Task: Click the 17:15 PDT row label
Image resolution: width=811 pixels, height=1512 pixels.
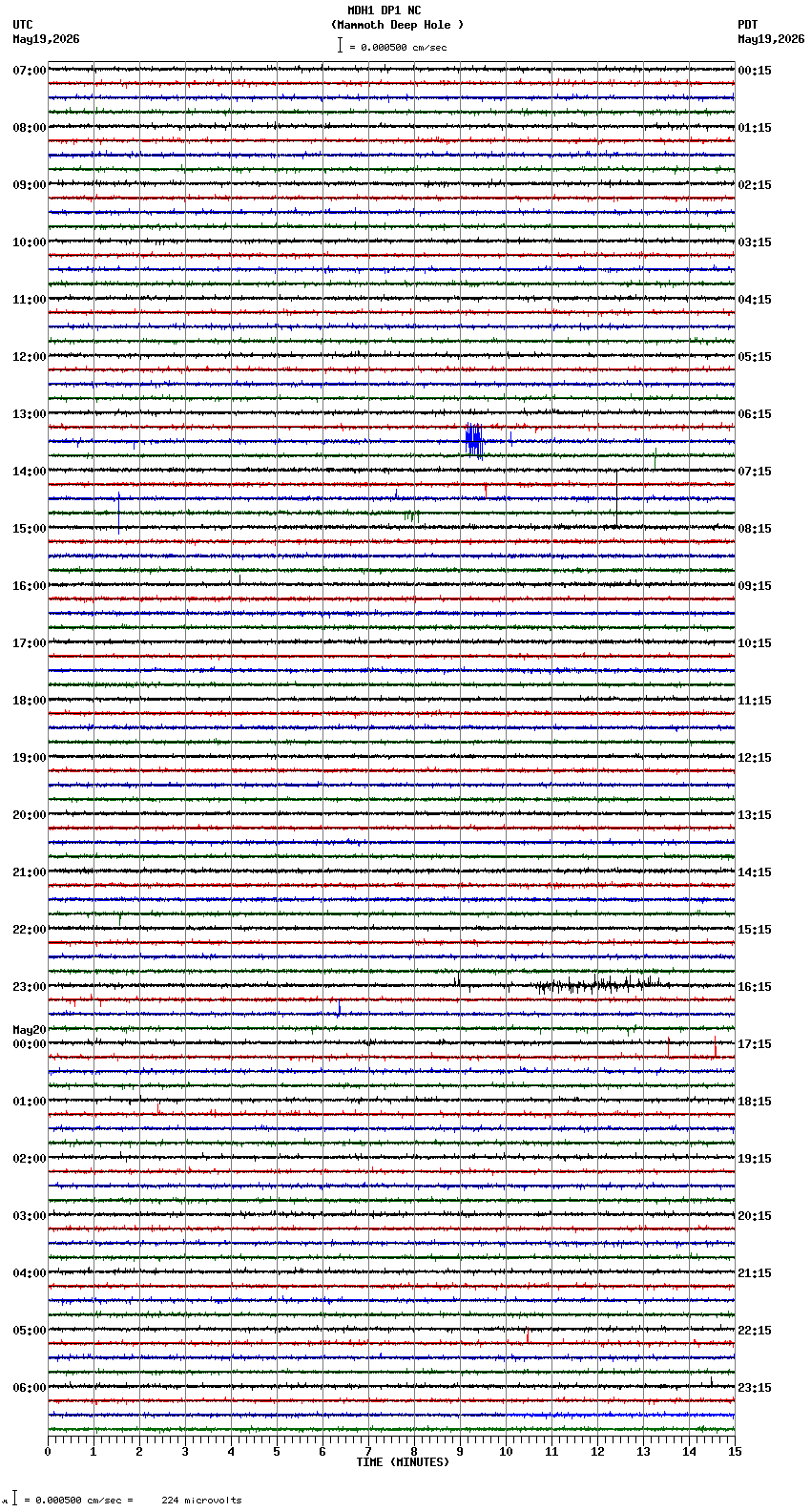Action: pyautogui.click(x=755, y=1044)
